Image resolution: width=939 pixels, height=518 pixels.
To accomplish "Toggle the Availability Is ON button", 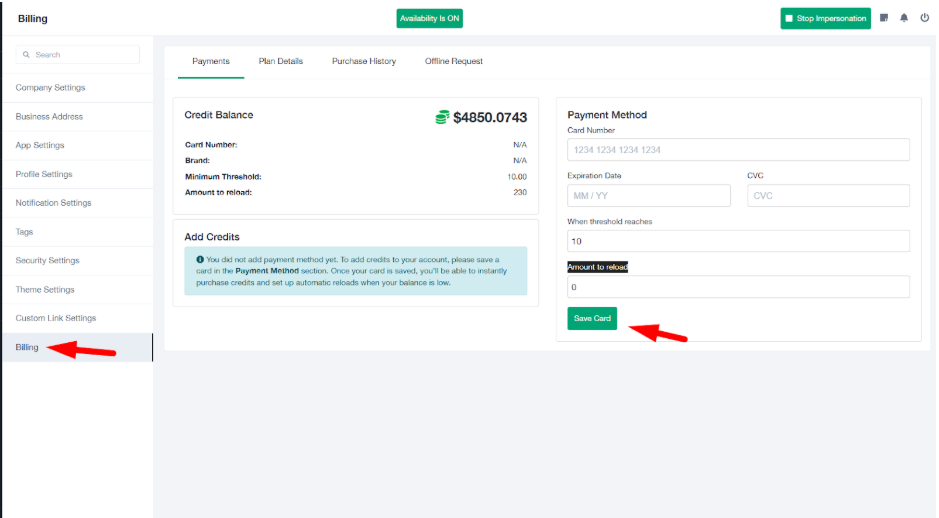I will [x=429, y=18].
